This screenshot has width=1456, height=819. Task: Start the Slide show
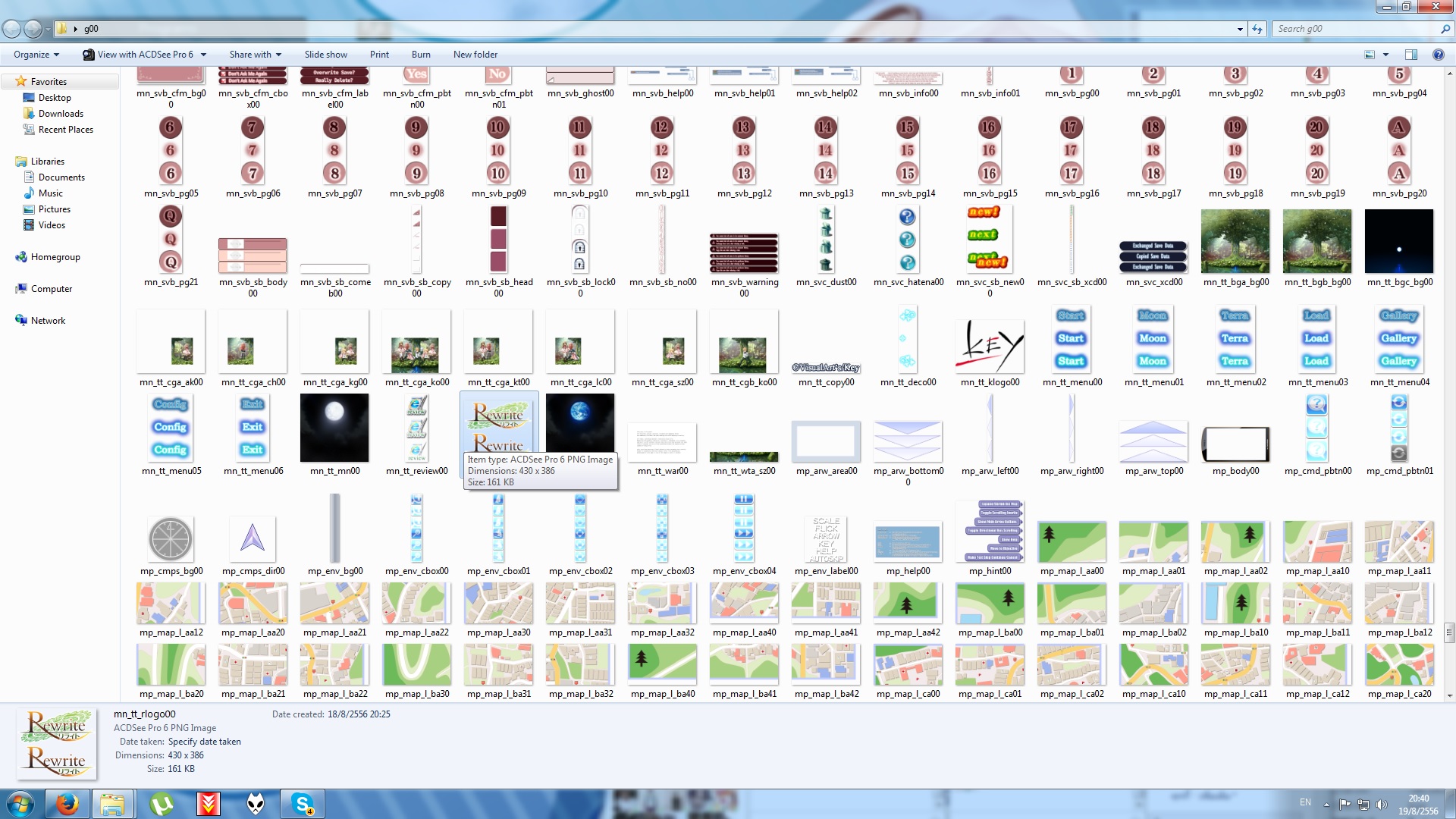(x=326, y=55)
